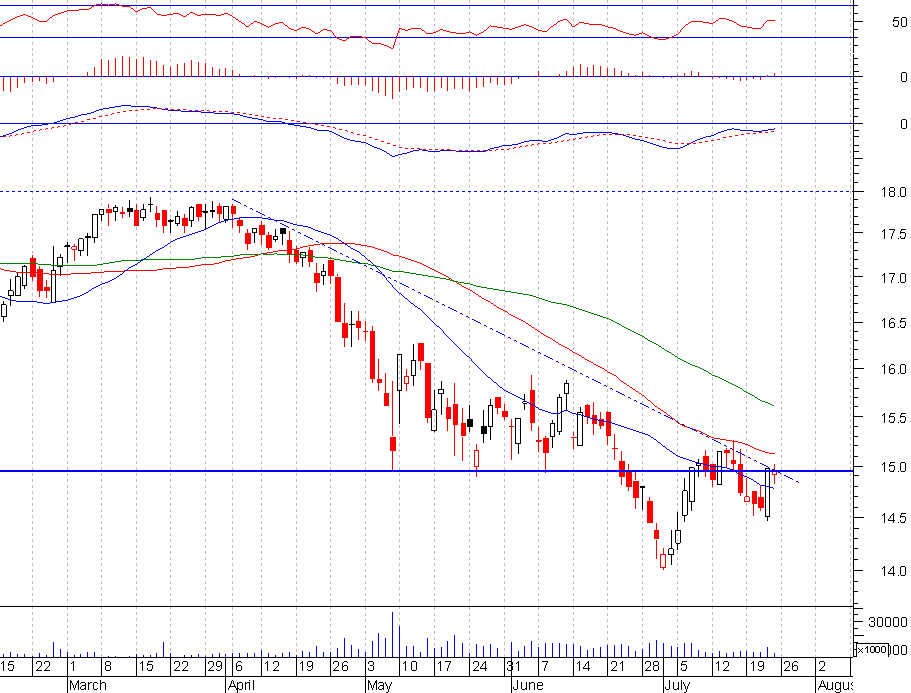Screen dimensions: 911x693
Task: Select the June month label
Action: (x=528, y=685)
